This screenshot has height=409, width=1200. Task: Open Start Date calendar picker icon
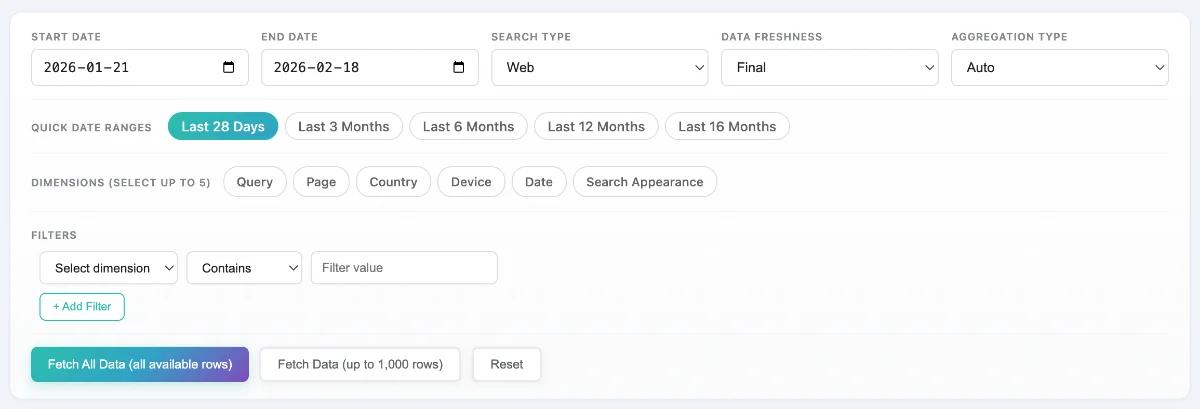point(228,68)
